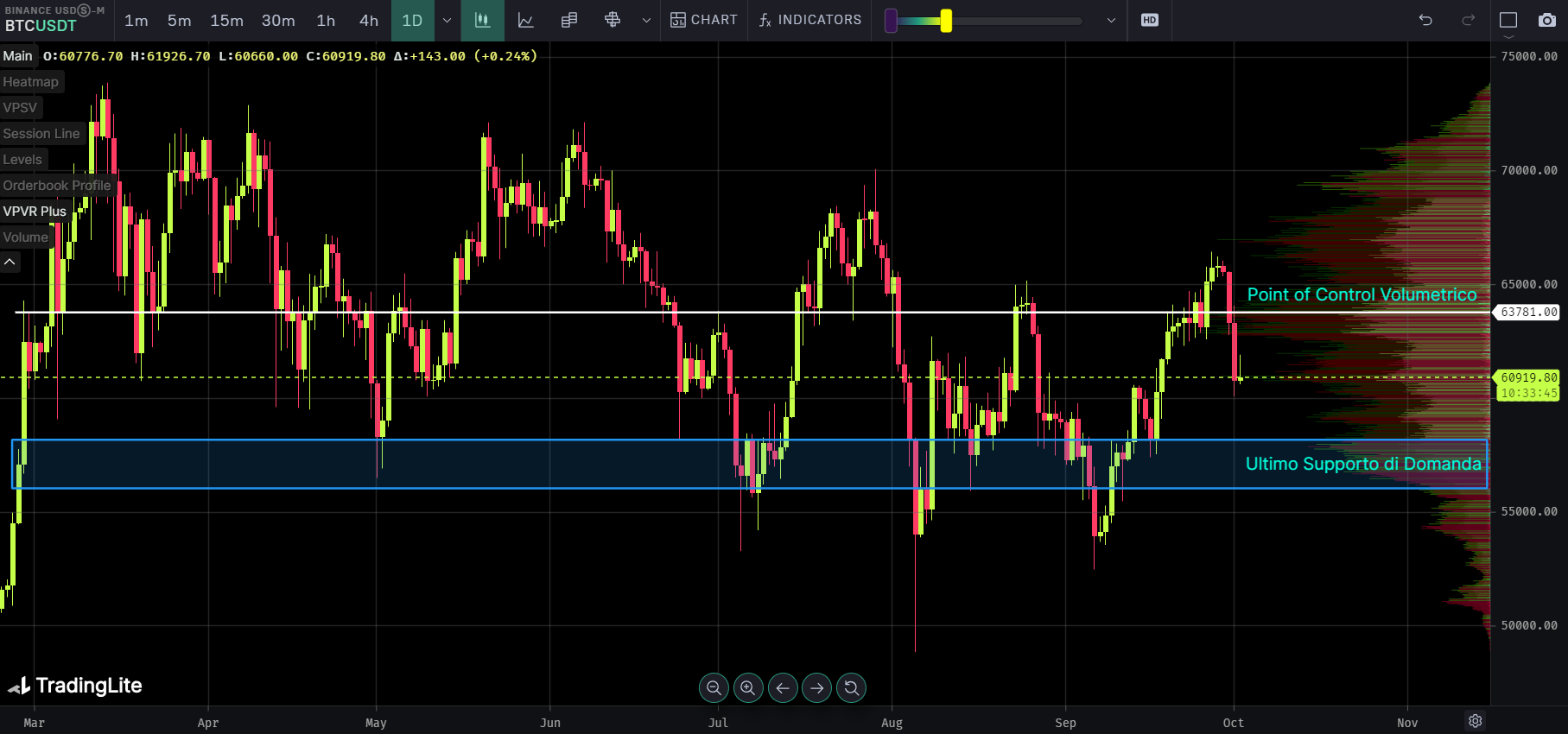This screenshot has width=1568, height=734.
Task: Click the TradingLite logo
Action: [75, 686]
